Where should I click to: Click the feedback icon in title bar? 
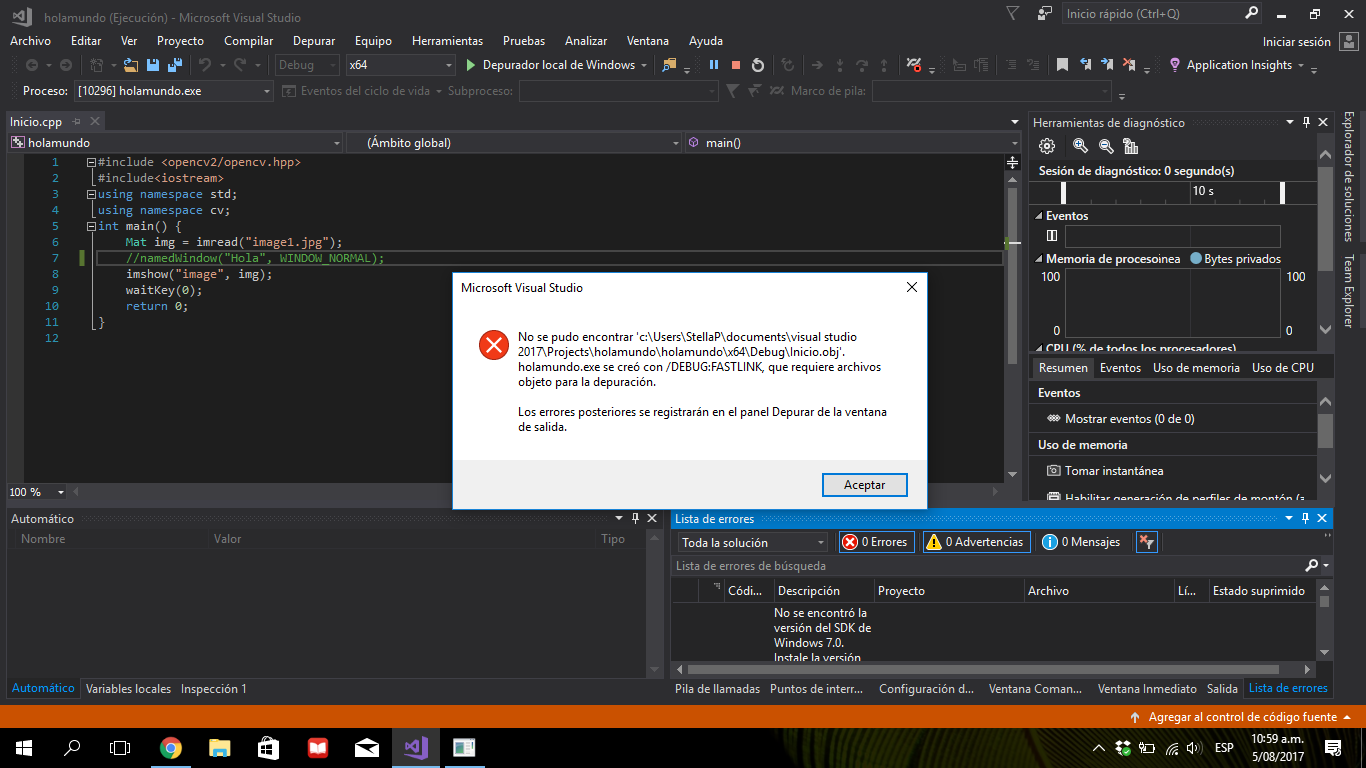click(1045, 14)
